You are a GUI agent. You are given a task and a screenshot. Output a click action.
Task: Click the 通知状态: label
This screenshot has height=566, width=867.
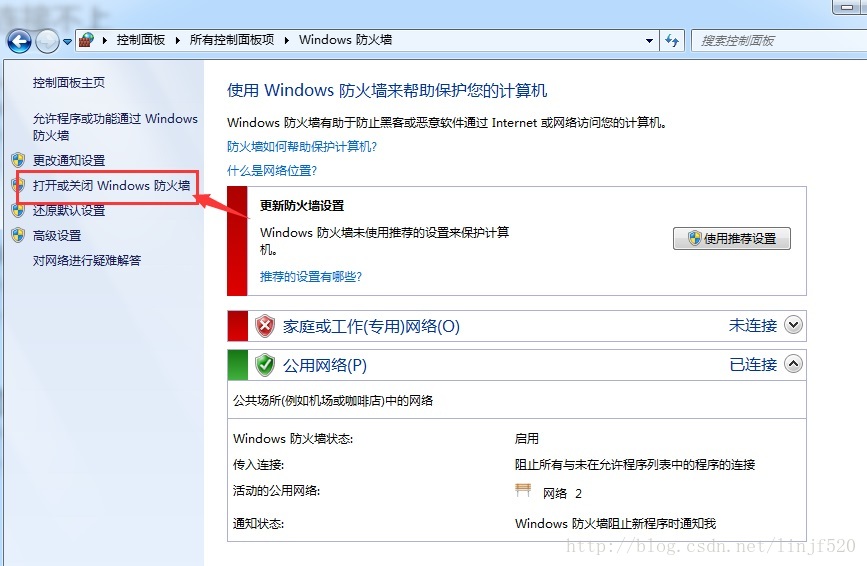click(258, 523)
